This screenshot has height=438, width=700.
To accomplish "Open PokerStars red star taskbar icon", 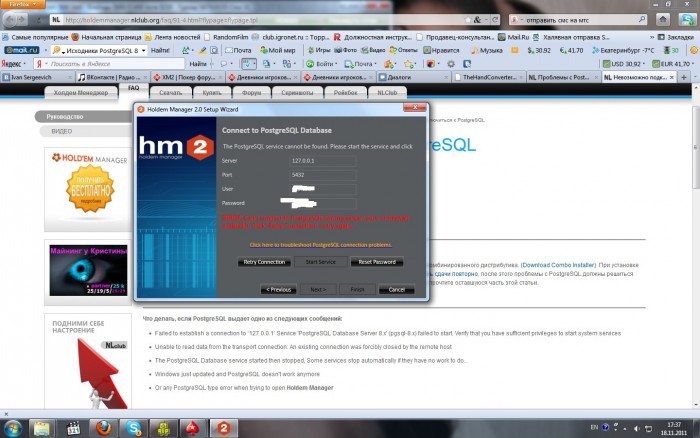I will click(x=192, y=428).
